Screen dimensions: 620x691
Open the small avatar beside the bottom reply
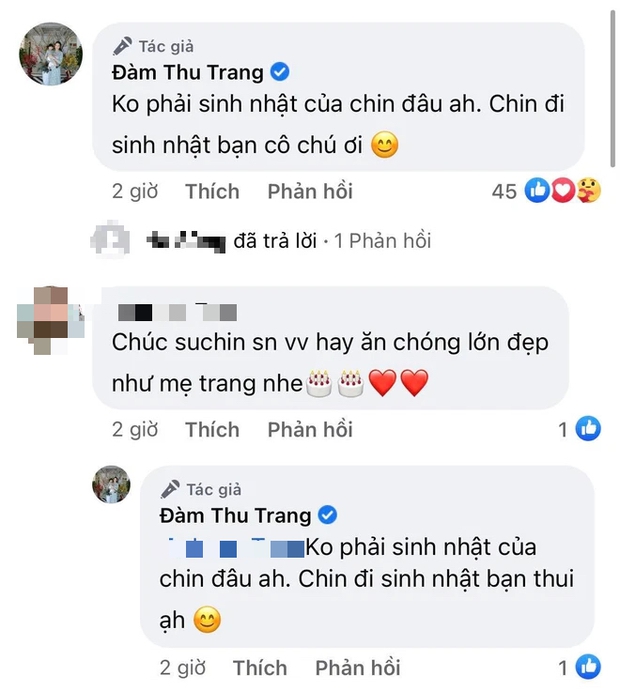coord(111,484)
